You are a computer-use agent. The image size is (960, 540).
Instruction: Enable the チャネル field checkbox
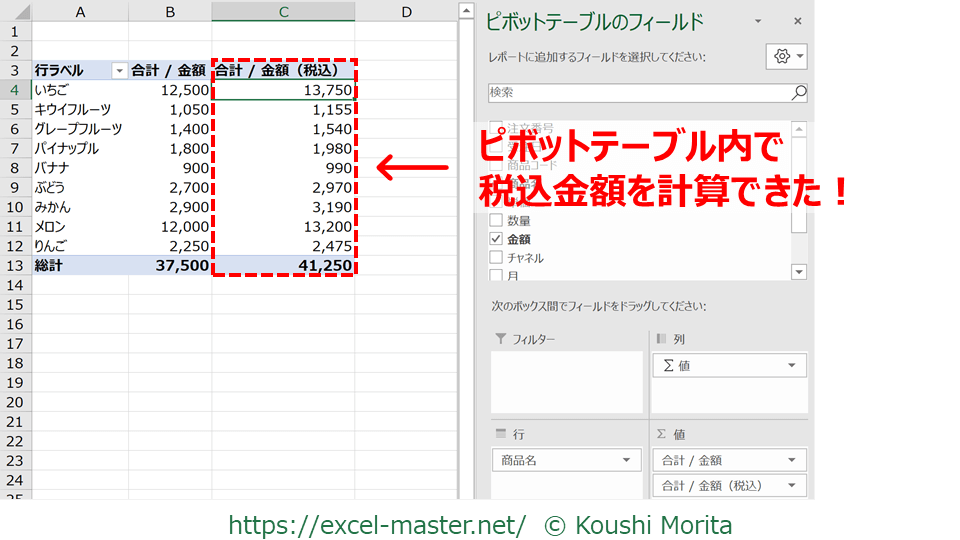(495, 258)
